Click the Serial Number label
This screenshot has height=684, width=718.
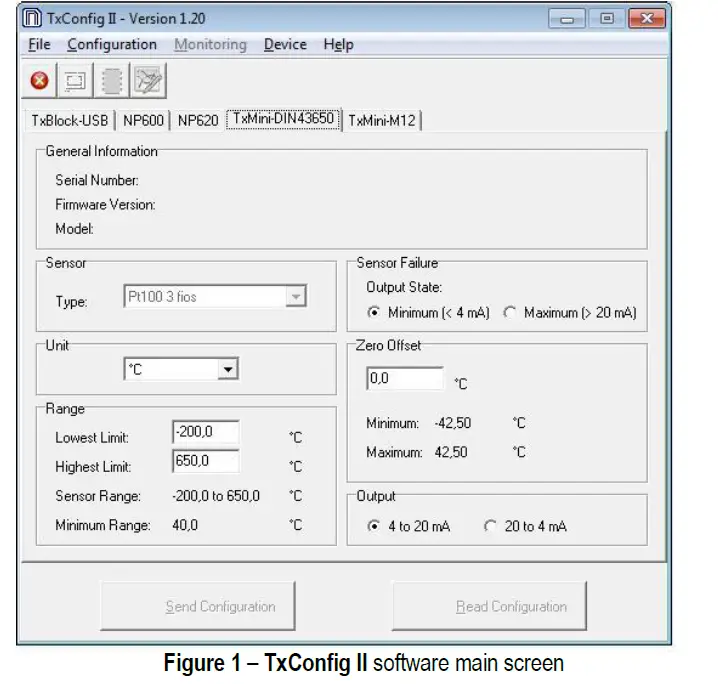(97, 180)
